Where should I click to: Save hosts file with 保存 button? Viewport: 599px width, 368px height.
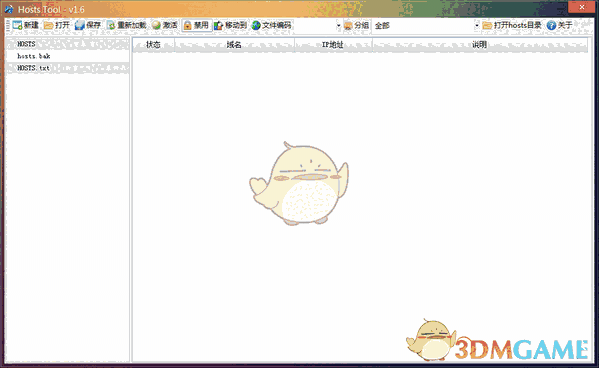coord(88,25)
